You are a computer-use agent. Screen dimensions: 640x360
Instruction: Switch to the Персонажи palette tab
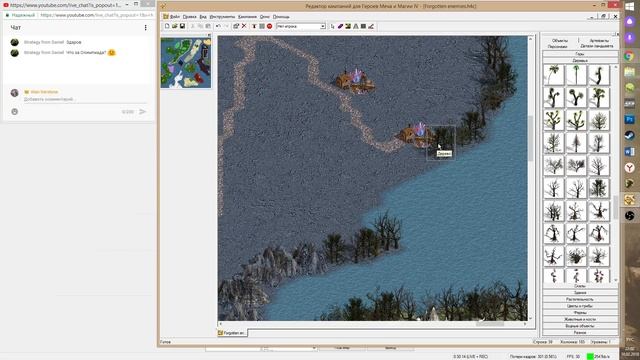(x=557, y=46)
